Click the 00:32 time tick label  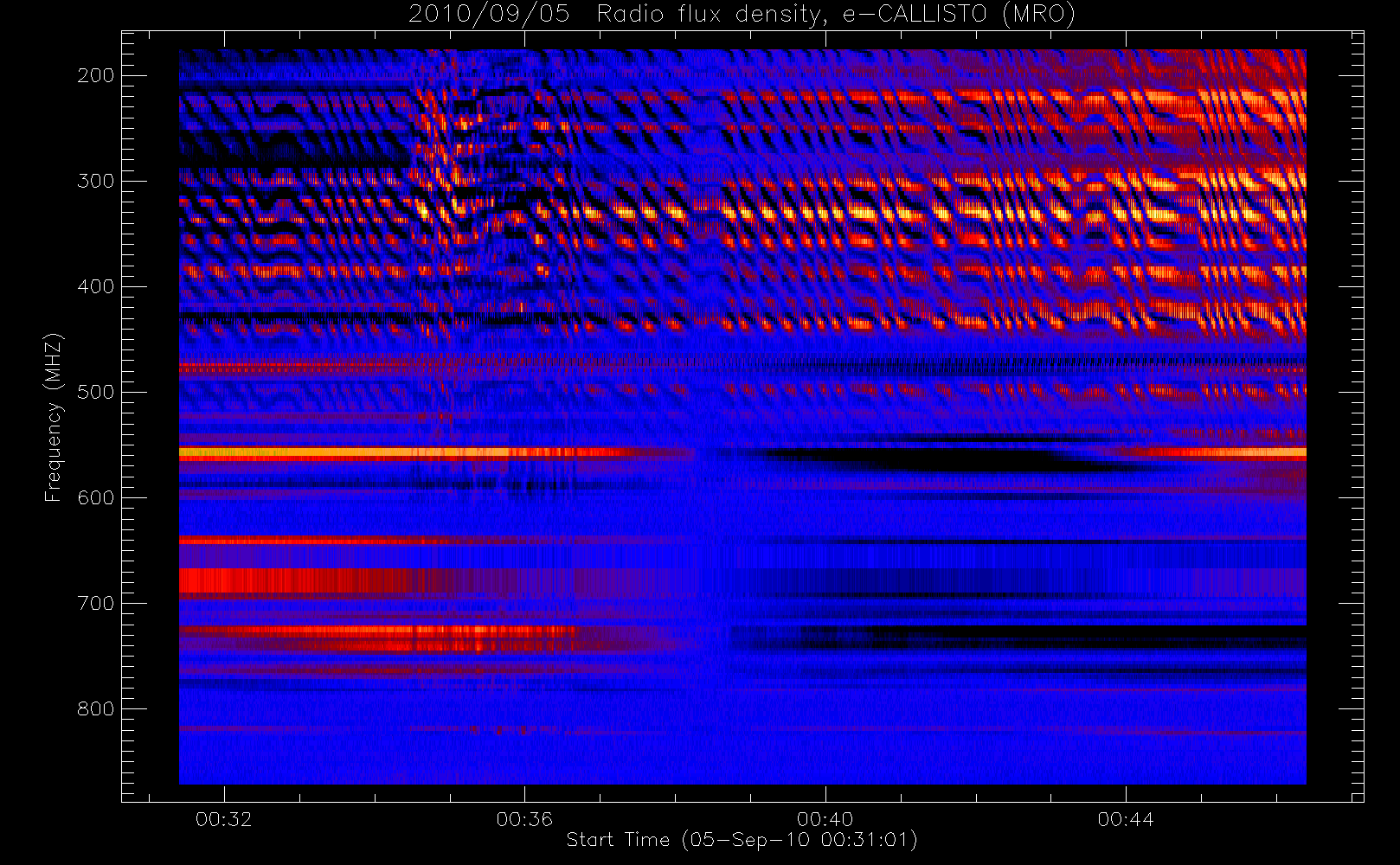point(224,819)
